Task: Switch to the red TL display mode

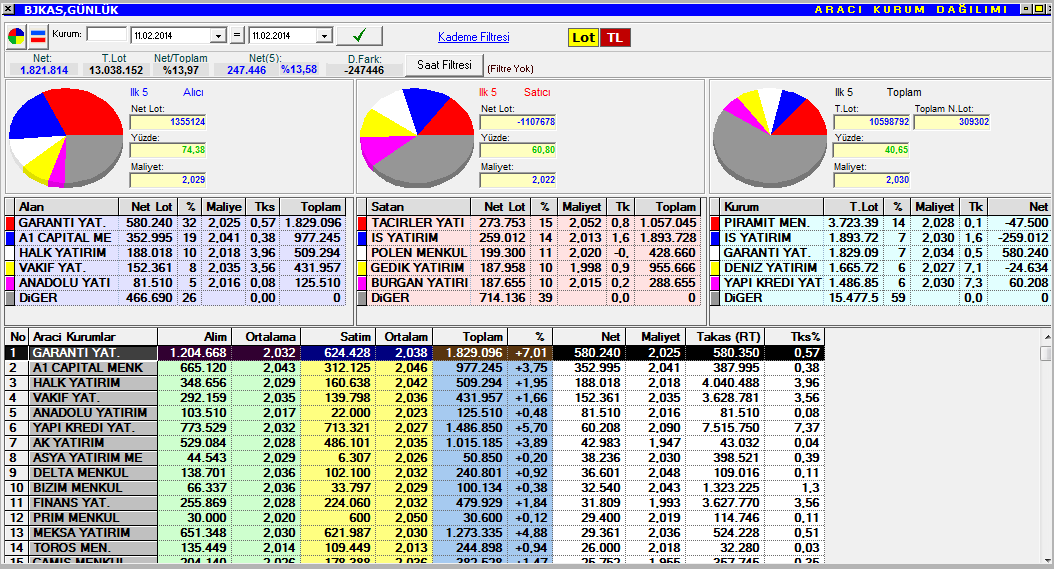Action: (615, 37)
